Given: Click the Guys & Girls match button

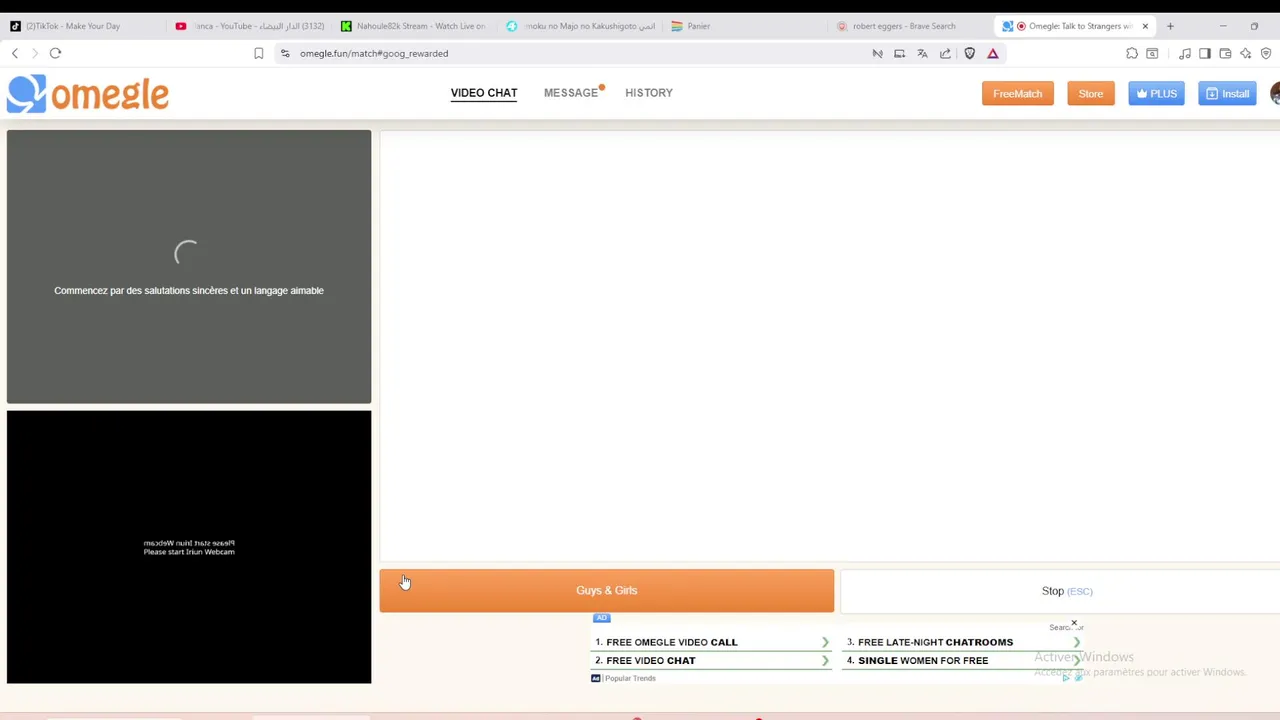Looking at the screenshot, I should [607, 591].
